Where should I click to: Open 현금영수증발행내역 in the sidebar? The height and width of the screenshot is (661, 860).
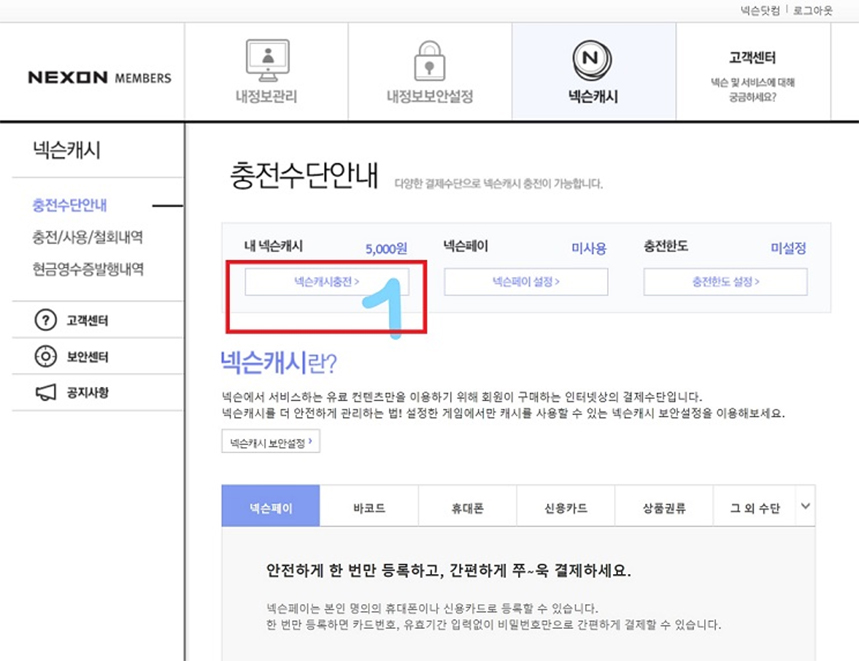pos(88,269)
